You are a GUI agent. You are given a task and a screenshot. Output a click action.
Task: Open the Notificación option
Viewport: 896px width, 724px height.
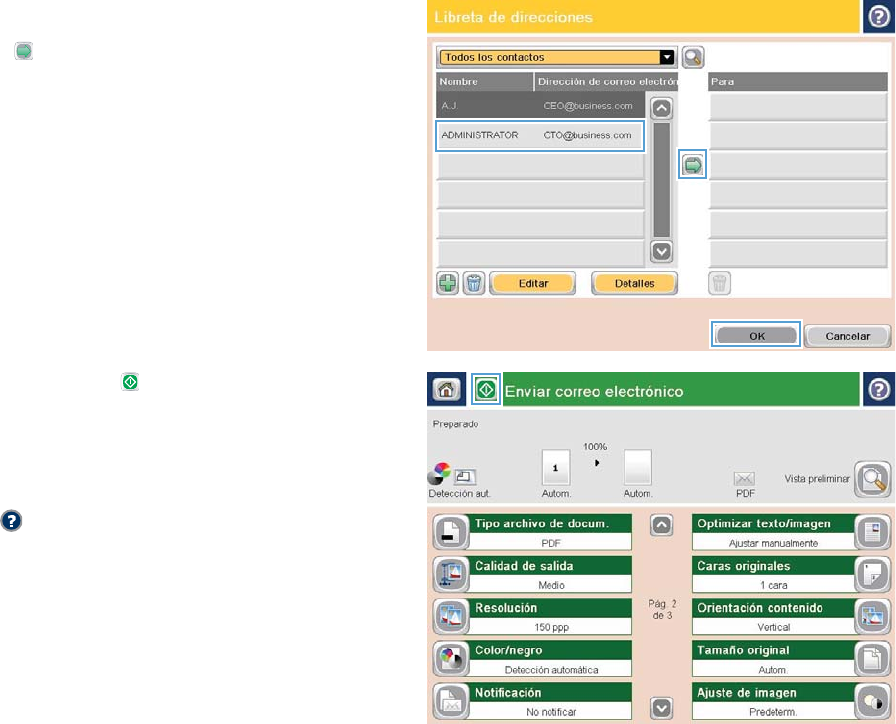pos(551,701)
